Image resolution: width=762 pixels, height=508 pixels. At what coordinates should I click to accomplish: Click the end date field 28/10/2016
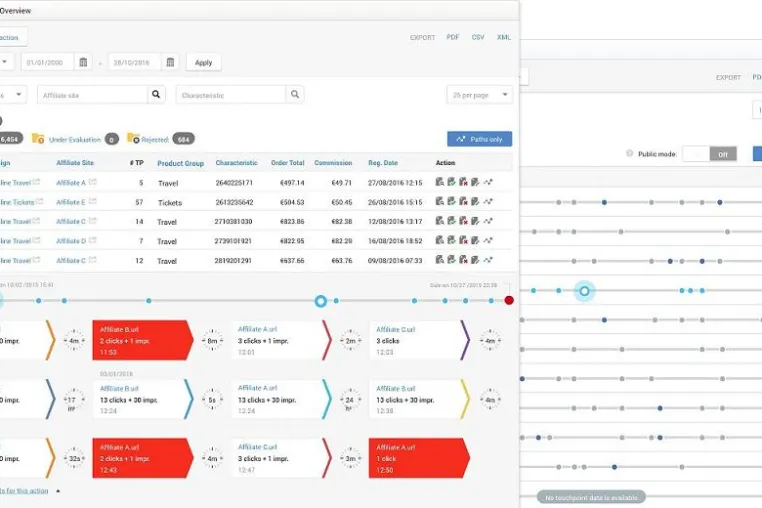point(135,62)
